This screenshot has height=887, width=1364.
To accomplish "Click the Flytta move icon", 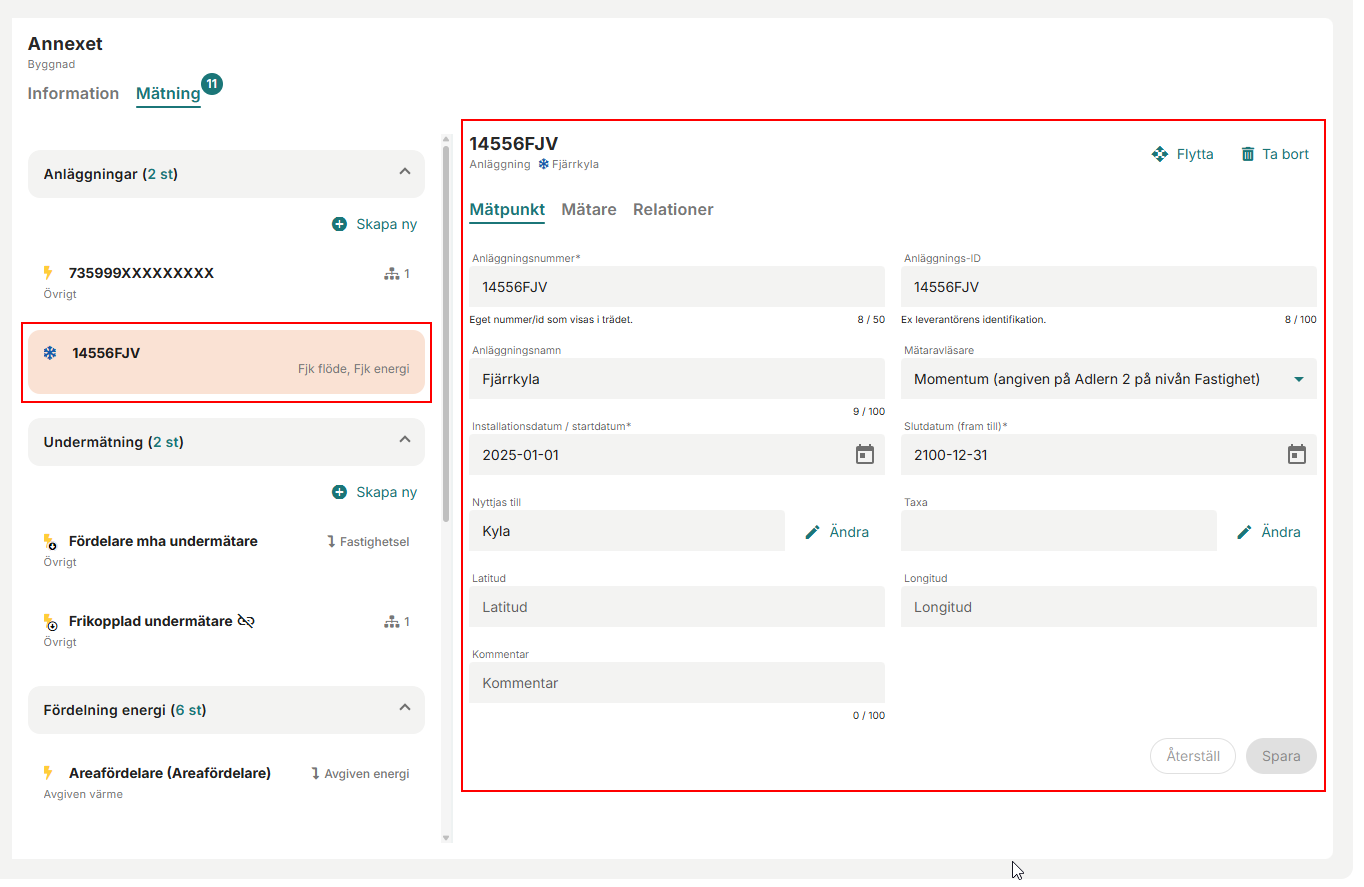I will (1160, 154).
